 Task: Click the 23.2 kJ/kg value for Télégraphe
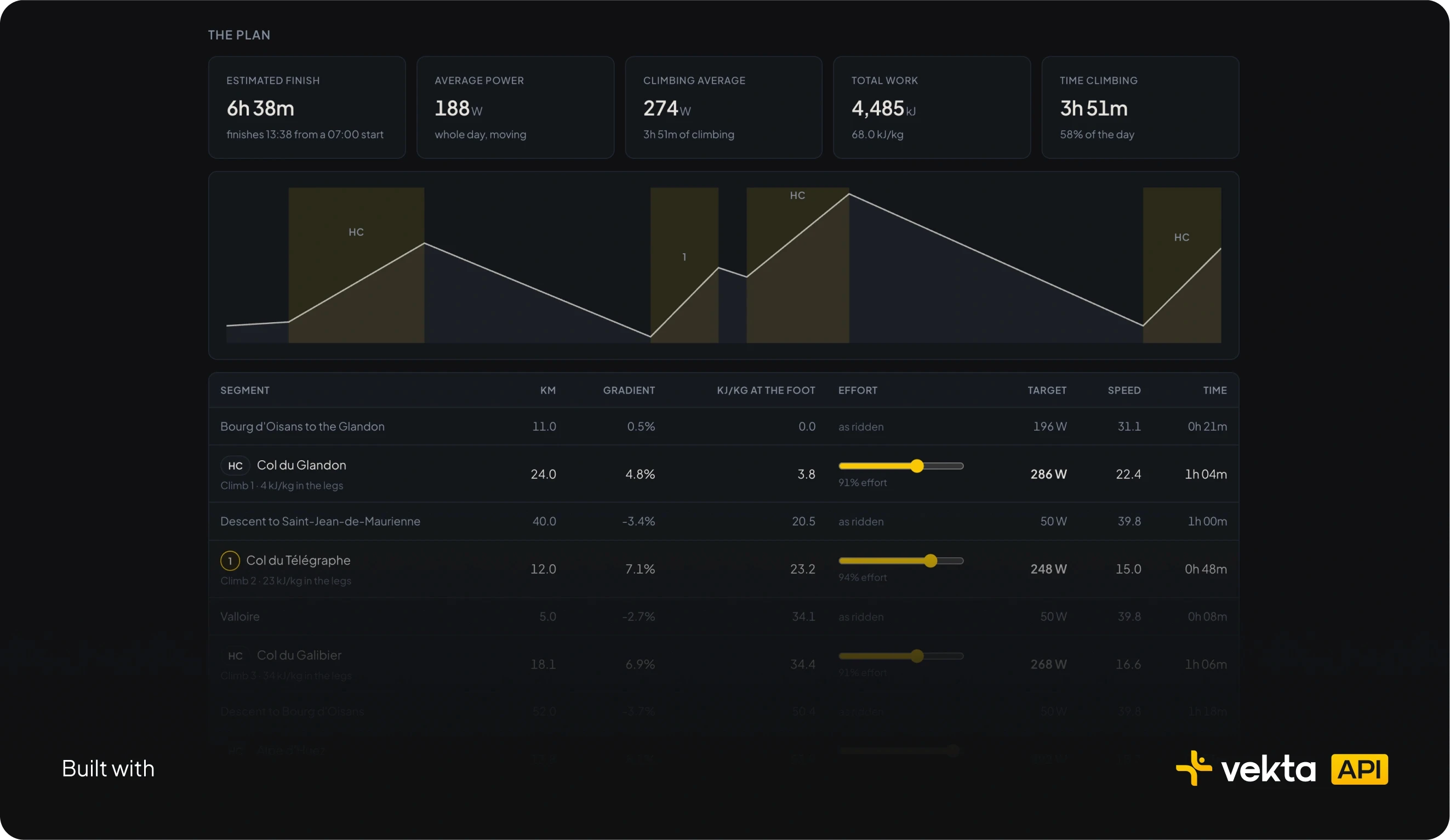pos(802,569)
